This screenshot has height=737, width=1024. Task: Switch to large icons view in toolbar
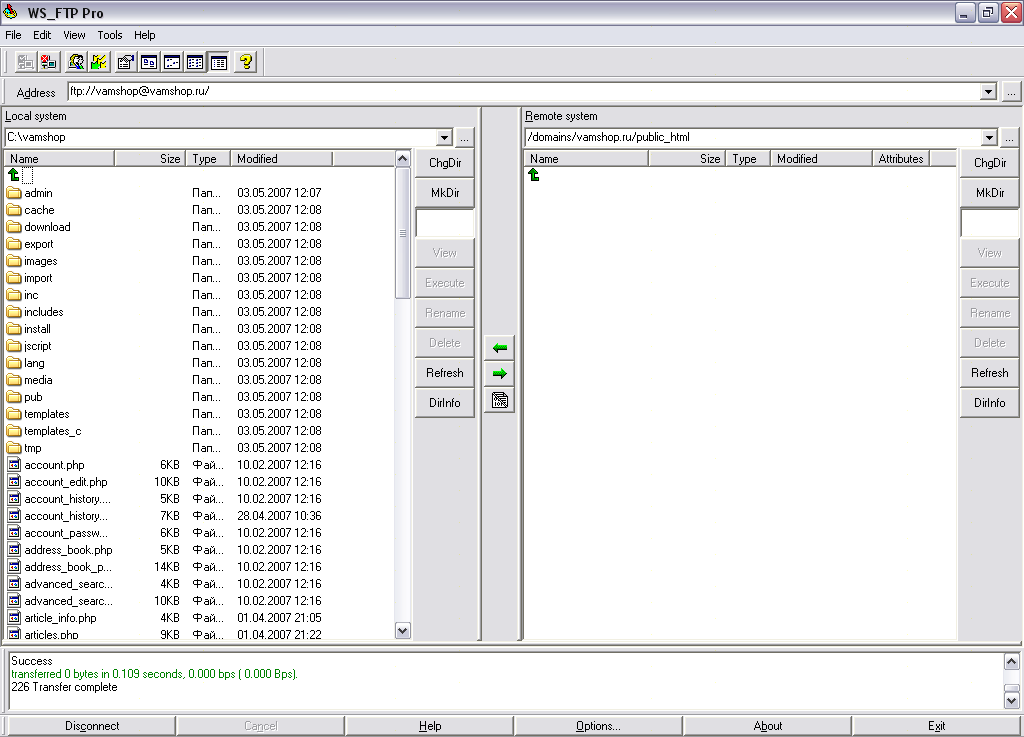pyautogui.click(x=149, y=62)
